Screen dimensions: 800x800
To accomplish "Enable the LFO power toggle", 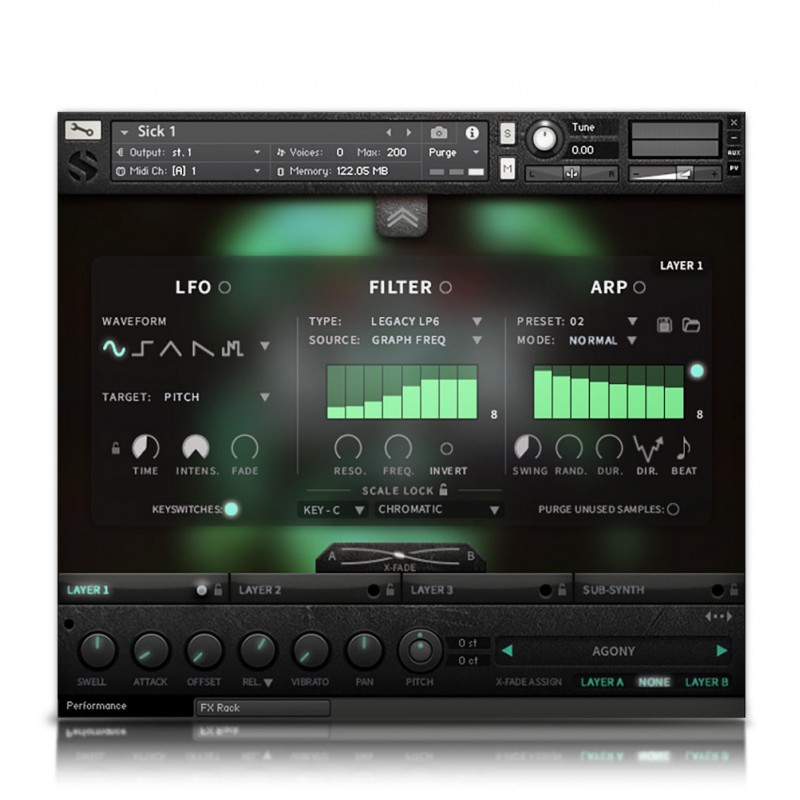I will (225, 287).
